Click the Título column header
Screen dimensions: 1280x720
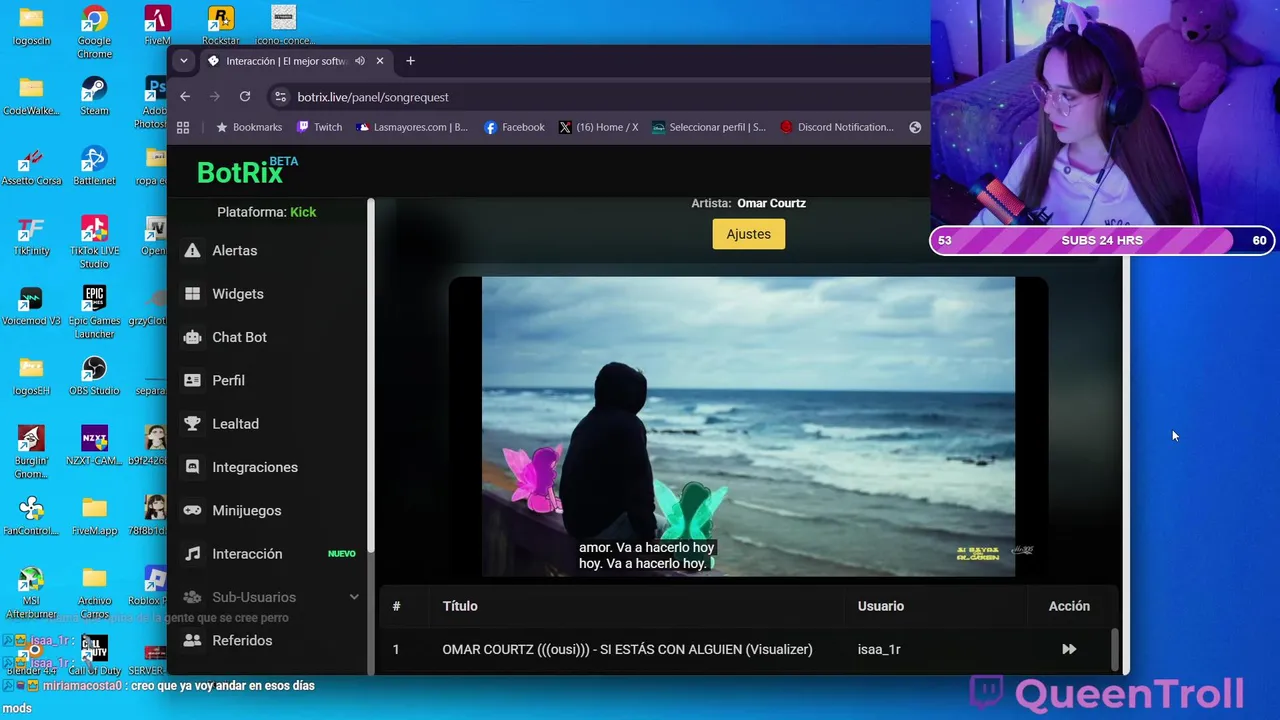coord(460,606)
